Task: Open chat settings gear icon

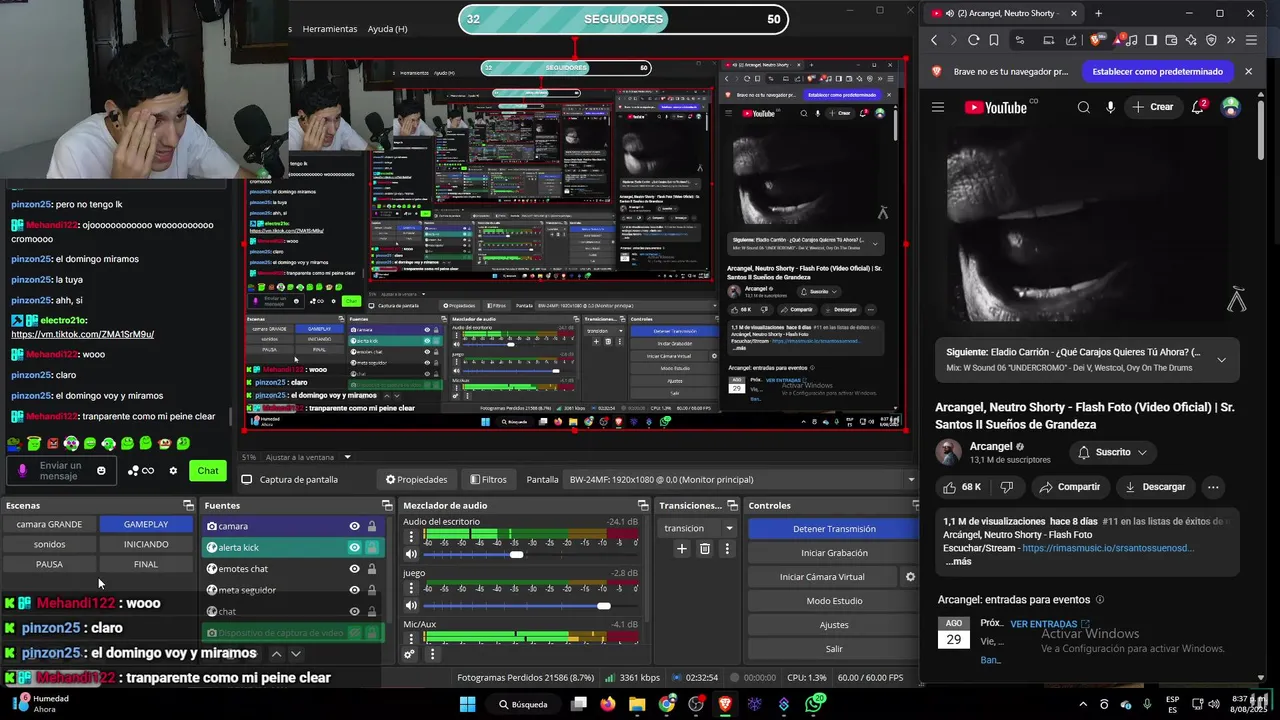Action: (x=173, y=471)
